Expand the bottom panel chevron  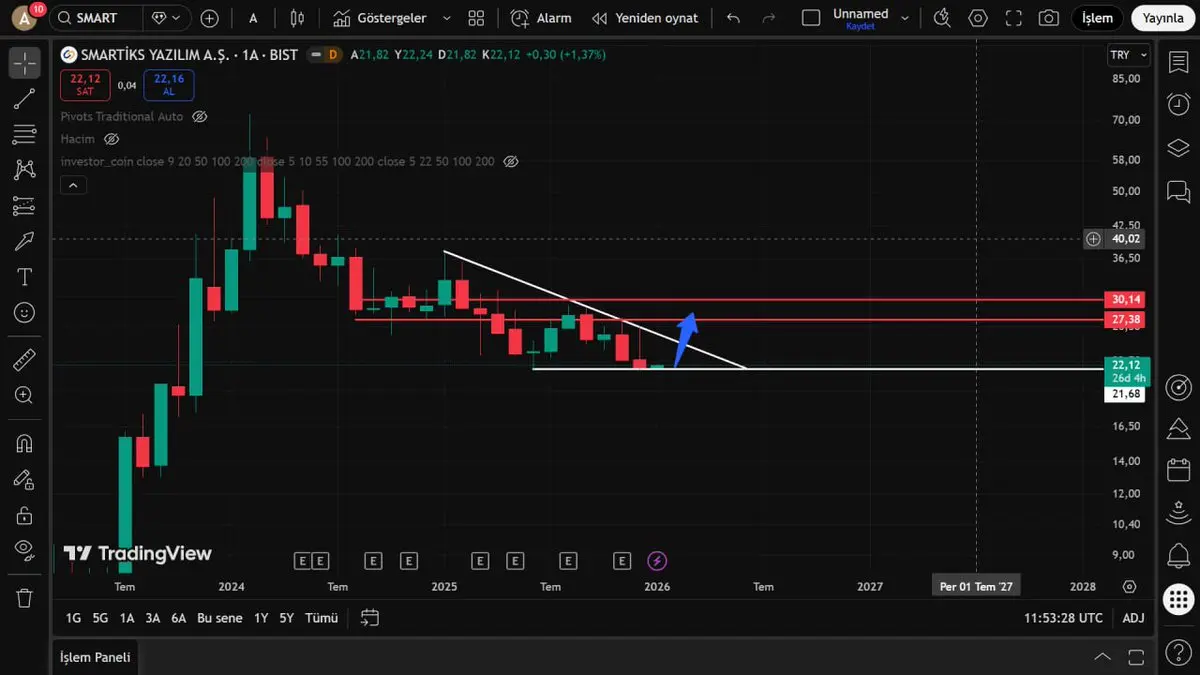pyautogui.click(x=1103, y=657)
